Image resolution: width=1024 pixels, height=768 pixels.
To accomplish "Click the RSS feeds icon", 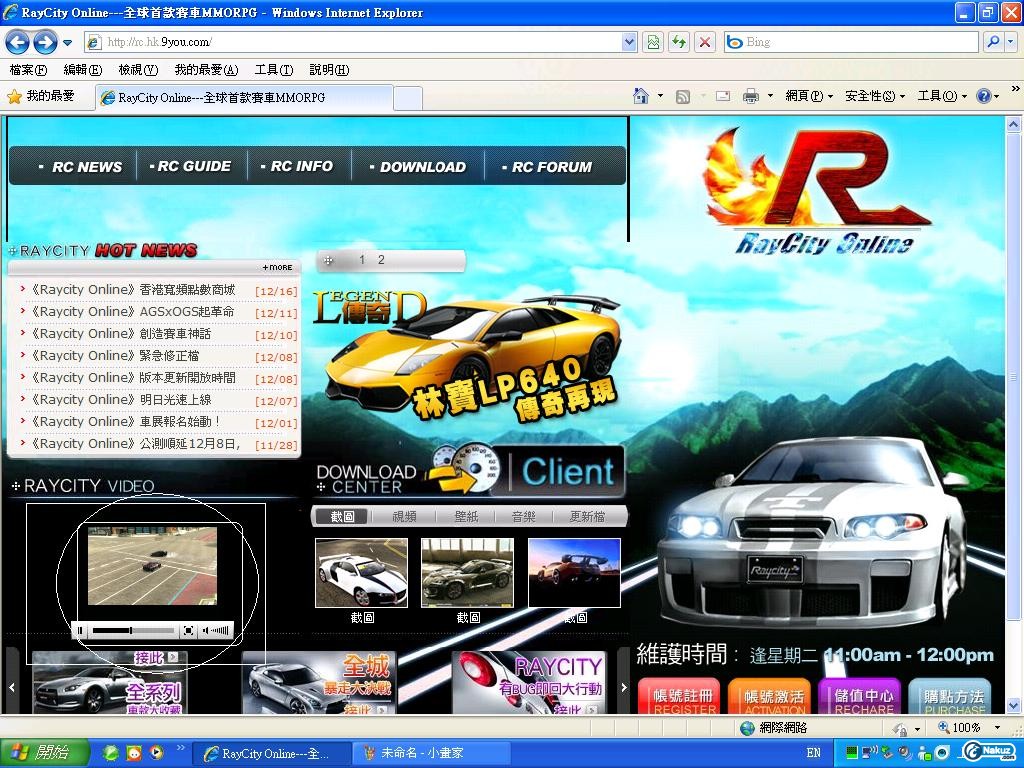I will [x=682, y=97].
